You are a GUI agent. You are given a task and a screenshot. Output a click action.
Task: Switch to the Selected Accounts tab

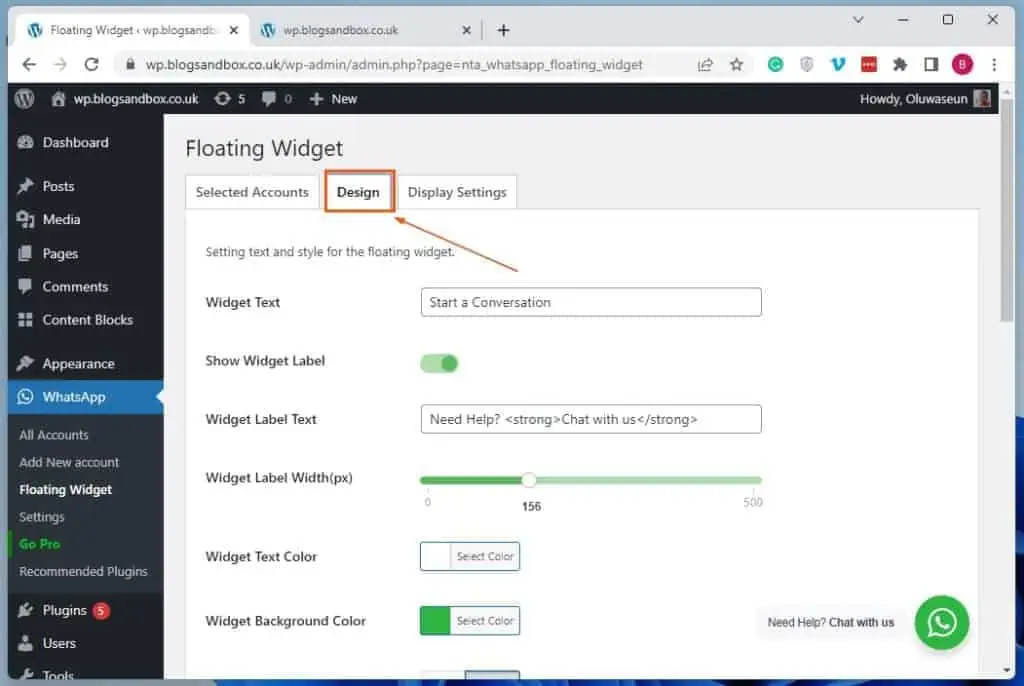(x=252, y=191)
